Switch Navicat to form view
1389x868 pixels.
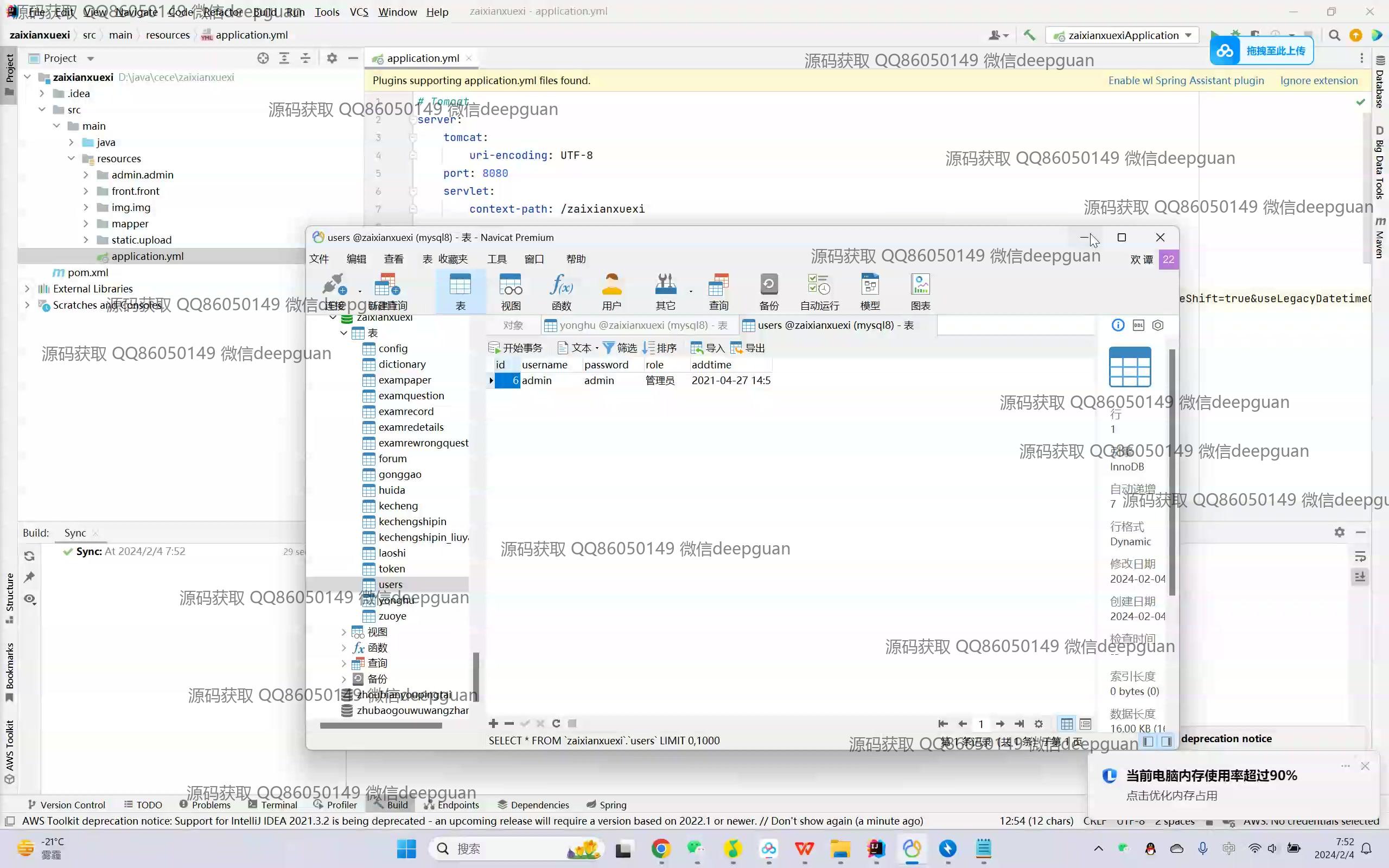click(1085, 724)
